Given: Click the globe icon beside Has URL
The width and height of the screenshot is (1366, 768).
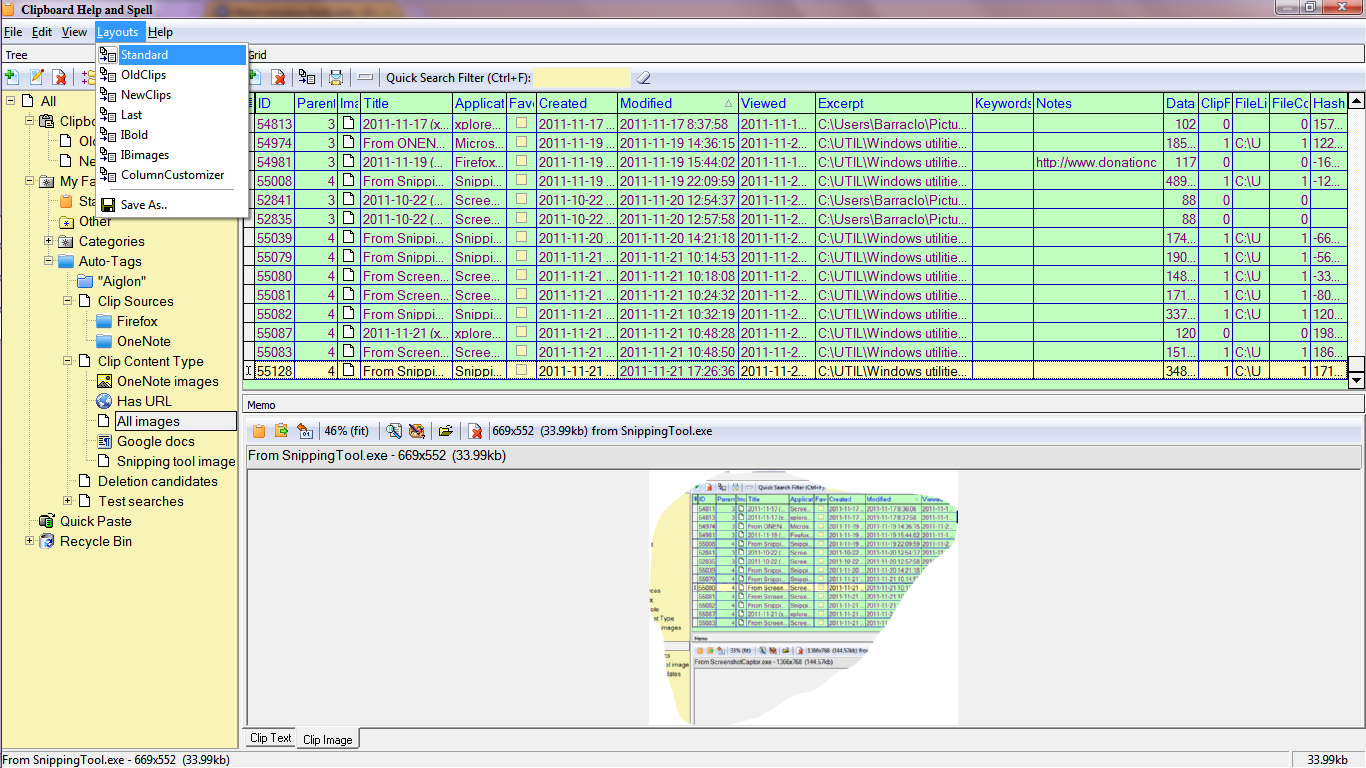Looking at the screenshot, I should 104,401.
